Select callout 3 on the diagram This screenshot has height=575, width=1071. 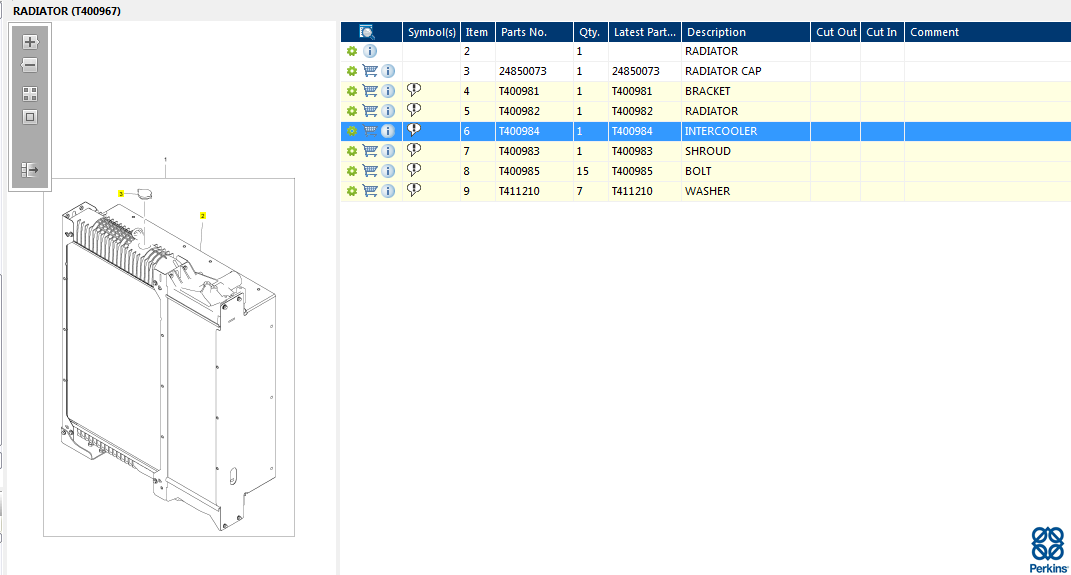(x=121, y=194)
